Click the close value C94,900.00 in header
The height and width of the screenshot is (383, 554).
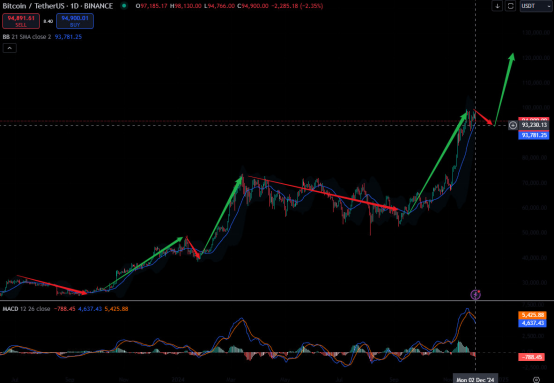253,6
